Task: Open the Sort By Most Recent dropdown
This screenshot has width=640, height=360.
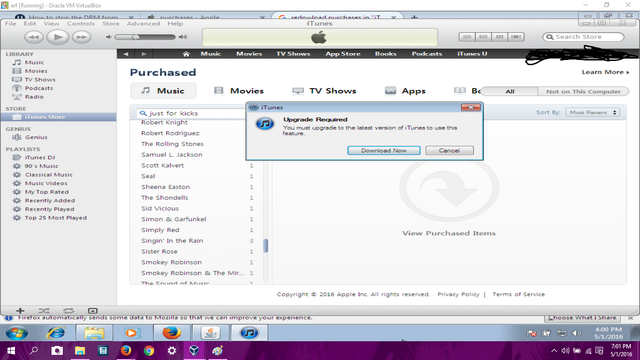Action: 593,112
